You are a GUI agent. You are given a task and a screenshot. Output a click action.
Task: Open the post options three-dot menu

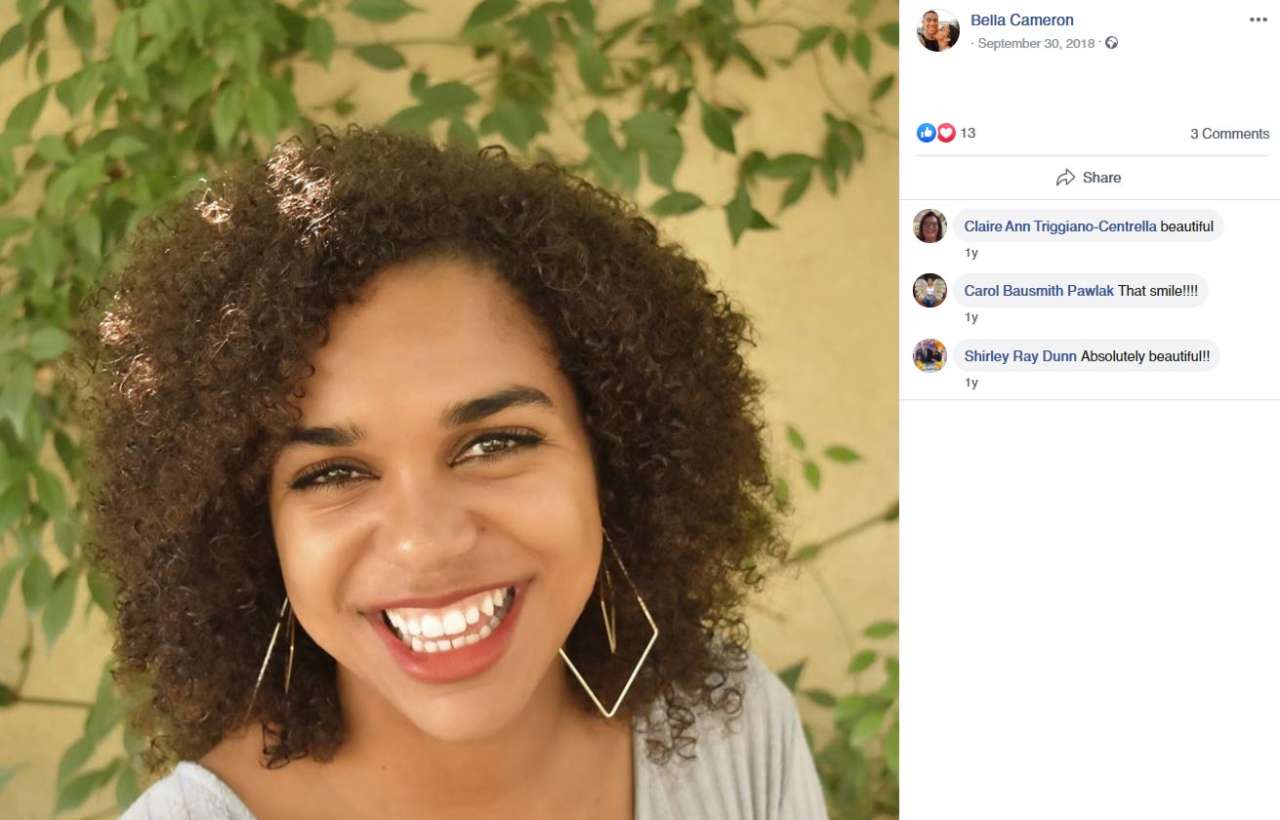[1258, 20]
